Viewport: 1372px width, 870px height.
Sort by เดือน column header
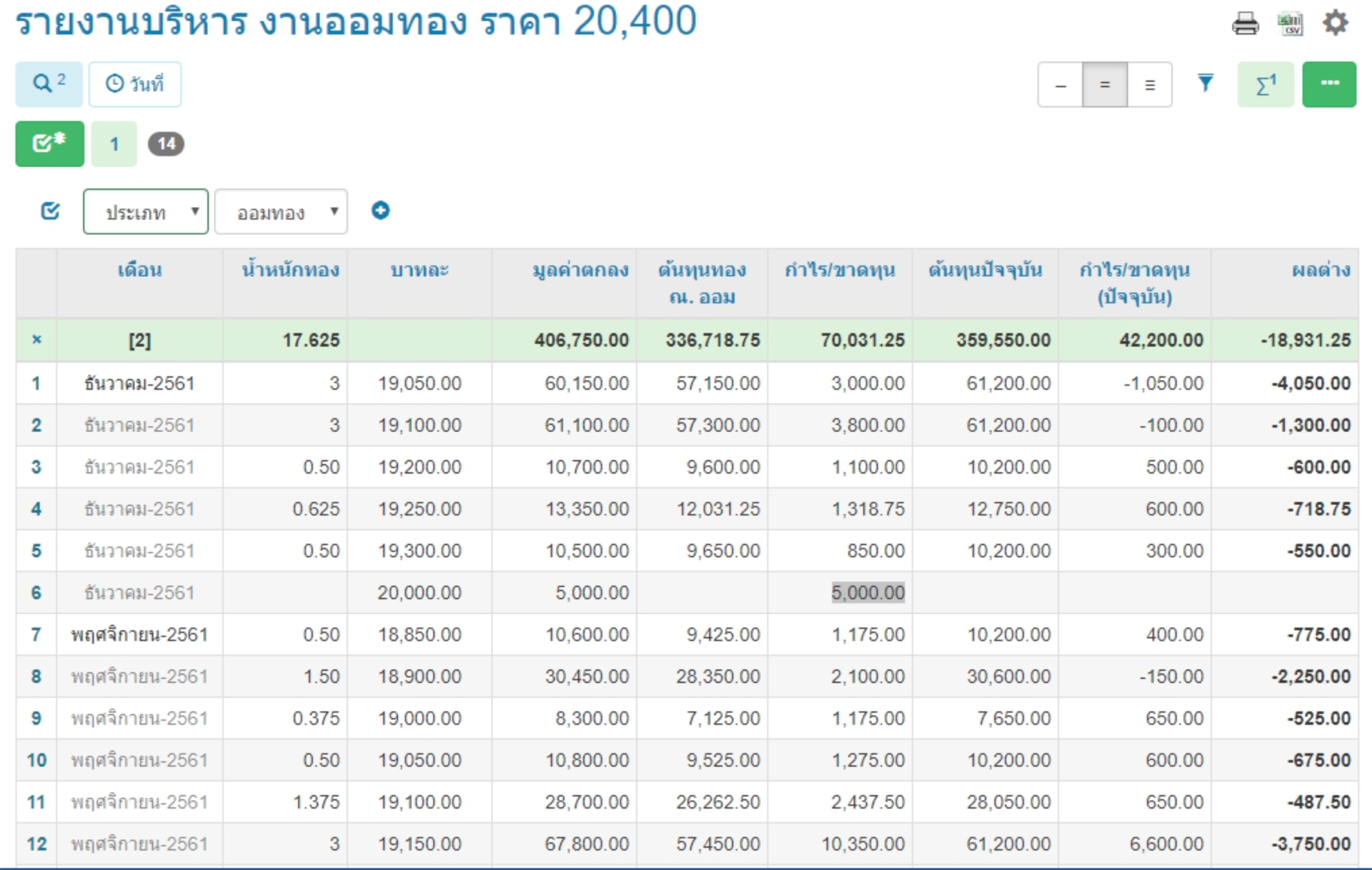[x=139, y=270]
